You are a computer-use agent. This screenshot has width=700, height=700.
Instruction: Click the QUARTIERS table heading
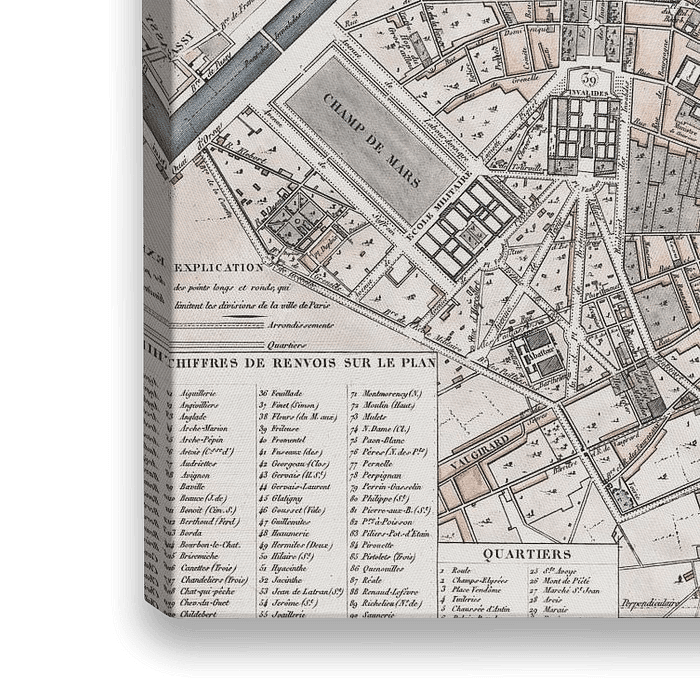(x=526, y=553)
